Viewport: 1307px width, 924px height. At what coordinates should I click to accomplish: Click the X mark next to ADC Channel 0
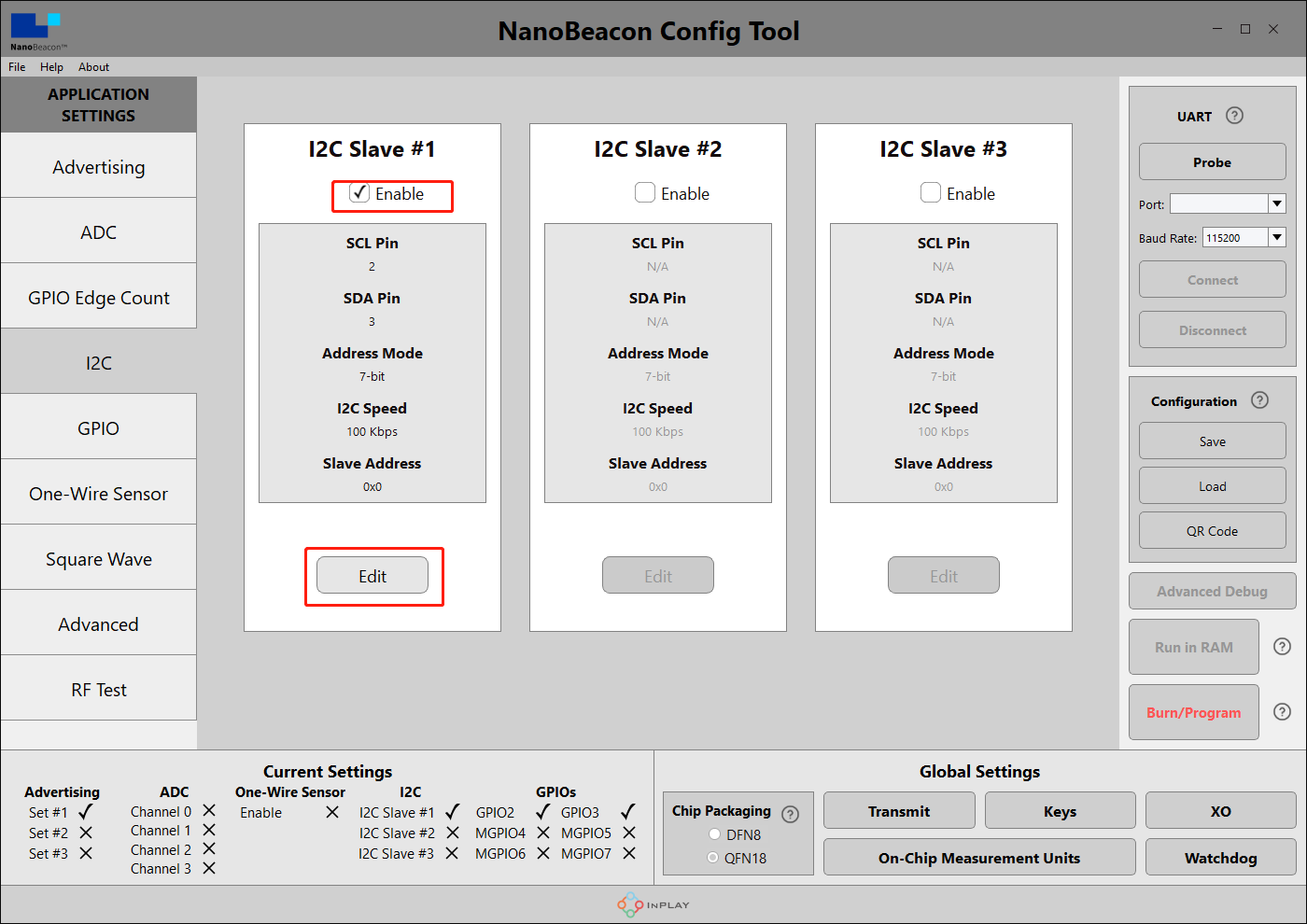(209, 811)
